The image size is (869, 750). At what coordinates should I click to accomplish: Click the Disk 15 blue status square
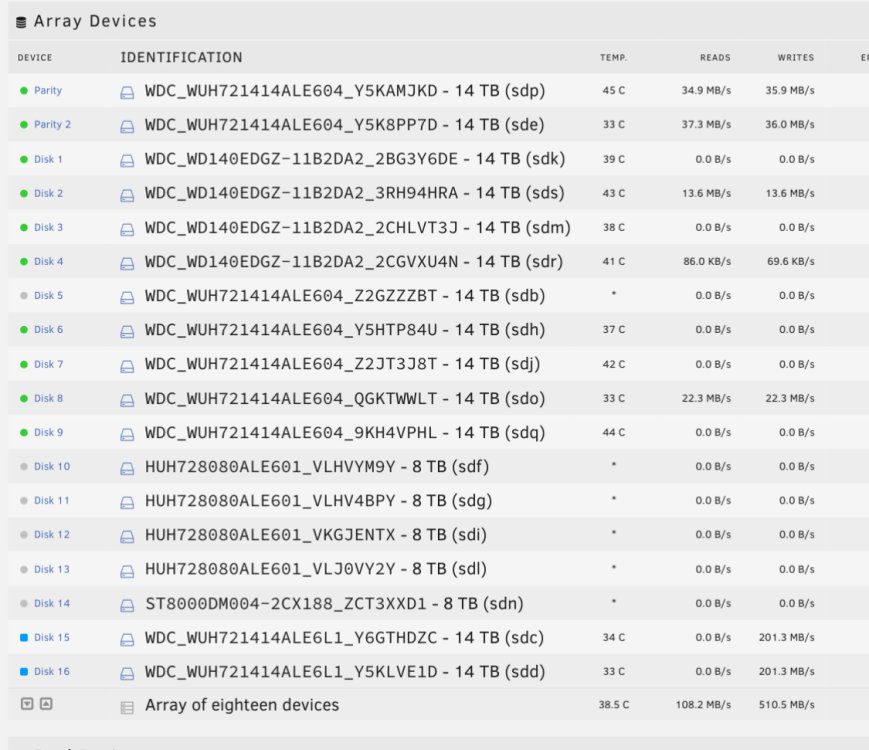(24, 637)
